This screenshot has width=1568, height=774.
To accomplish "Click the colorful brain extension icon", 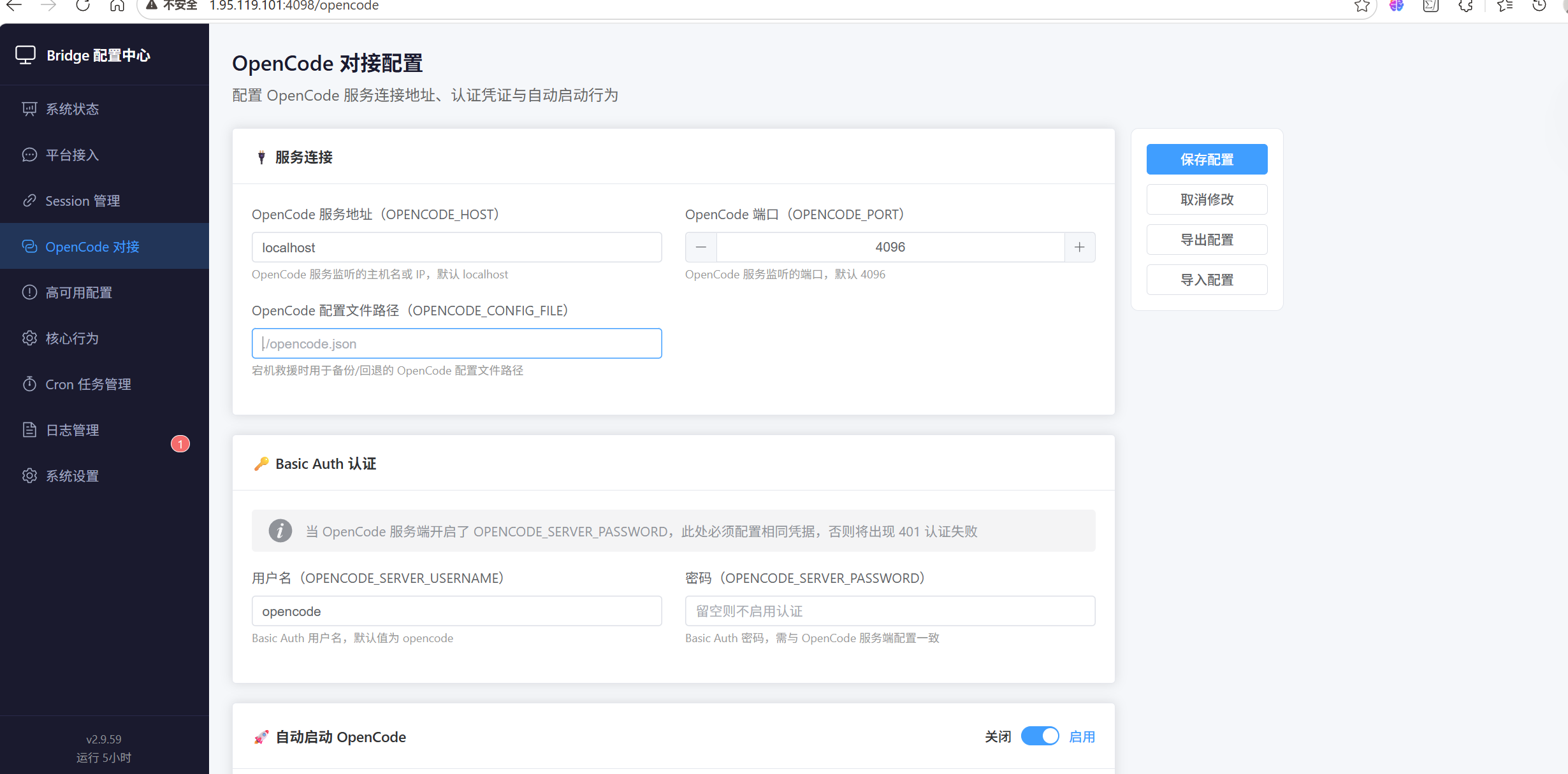I will click(1397, 6).
